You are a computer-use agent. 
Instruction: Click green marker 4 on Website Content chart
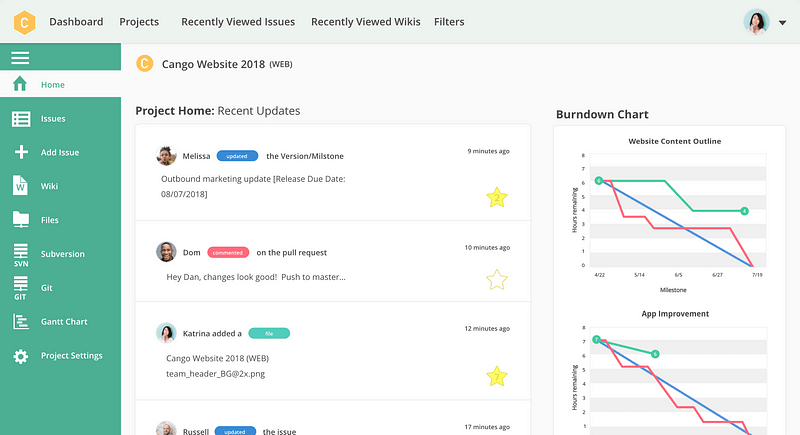(744, 211)
